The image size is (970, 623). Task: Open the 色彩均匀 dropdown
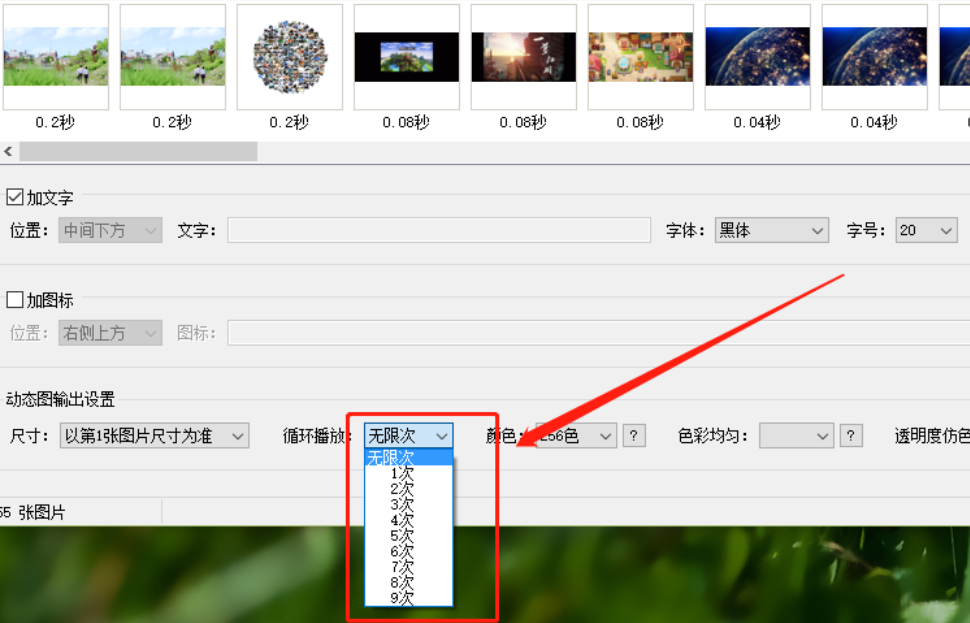(796, 436)
